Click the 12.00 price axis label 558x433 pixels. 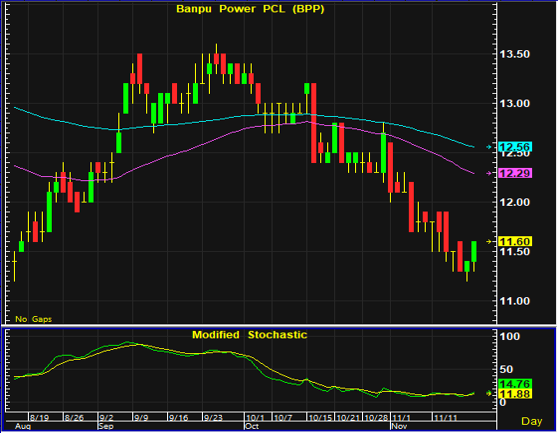pos(515,202)
